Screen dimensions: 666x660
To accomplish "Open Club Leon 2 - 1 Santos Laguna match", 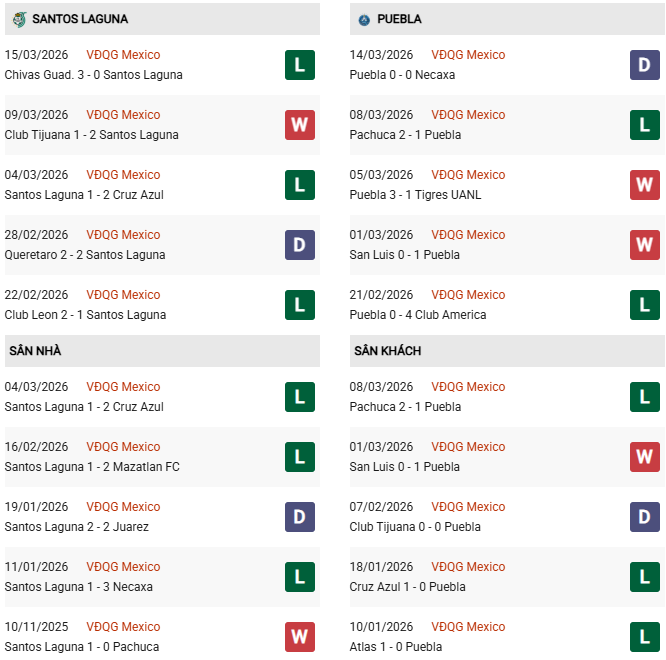I will [x=85, y=315].
